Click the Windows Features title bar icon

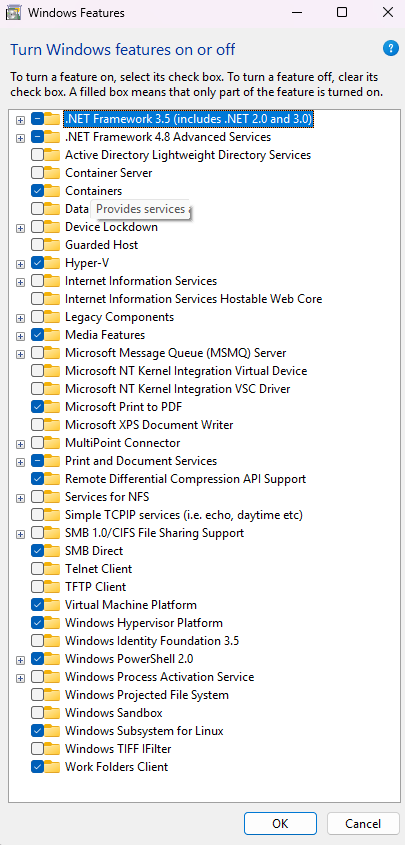[13, 12]
